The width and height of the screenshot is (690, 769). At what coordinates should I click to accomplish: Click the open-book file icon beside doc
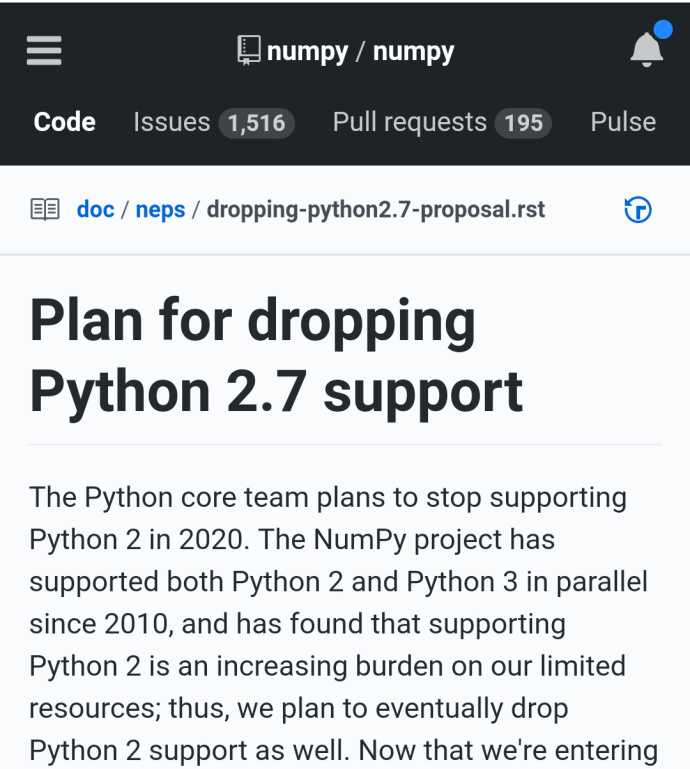45,209
